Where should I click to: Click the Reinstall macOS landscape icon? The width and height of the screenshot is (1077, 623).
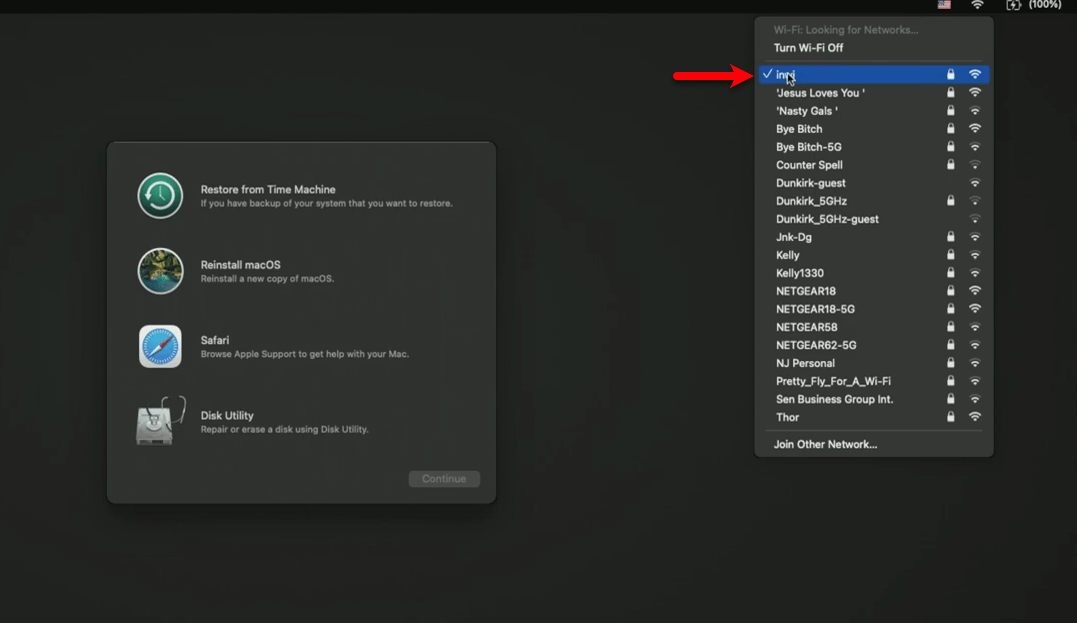pos(160,271)
